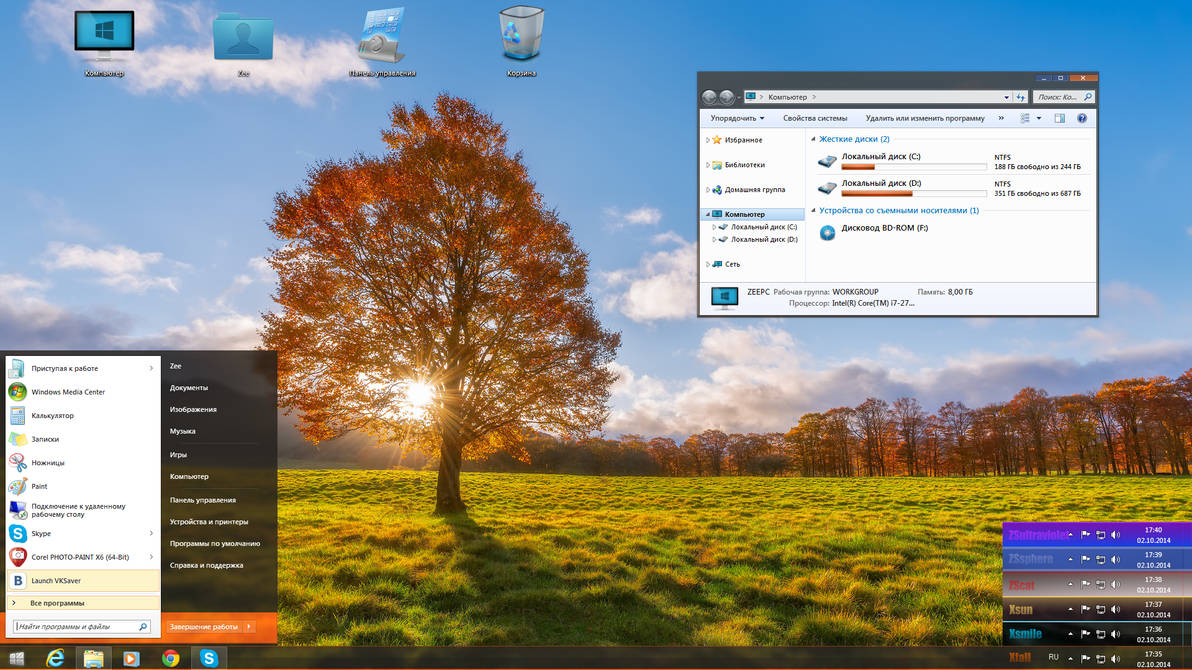Open Подключение к удаленному рабочему столу
The image size is (1192, 670).
click(x=82, y=510)
